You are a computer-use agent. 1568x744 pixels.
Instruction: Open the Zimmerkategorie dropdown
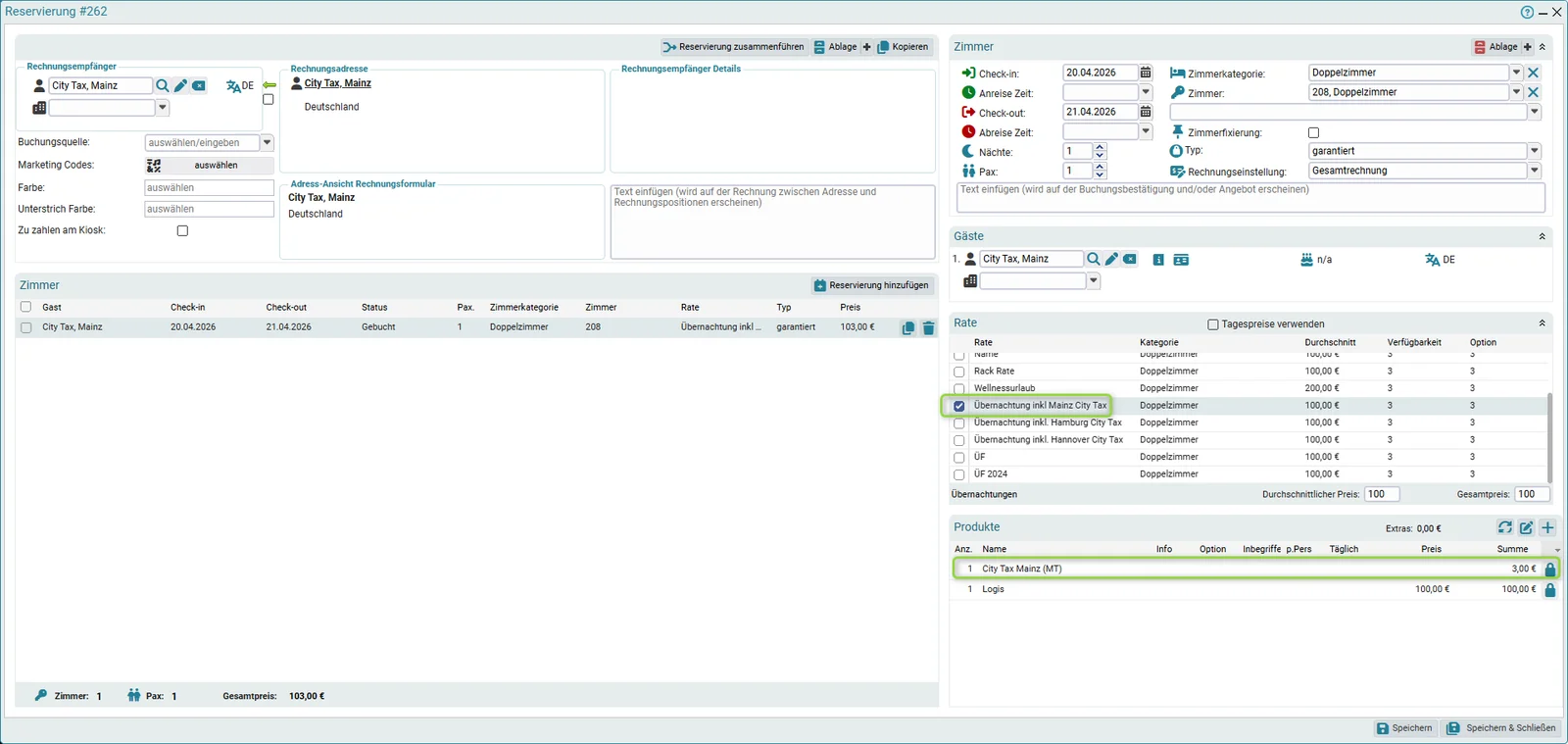point(1516,73)
